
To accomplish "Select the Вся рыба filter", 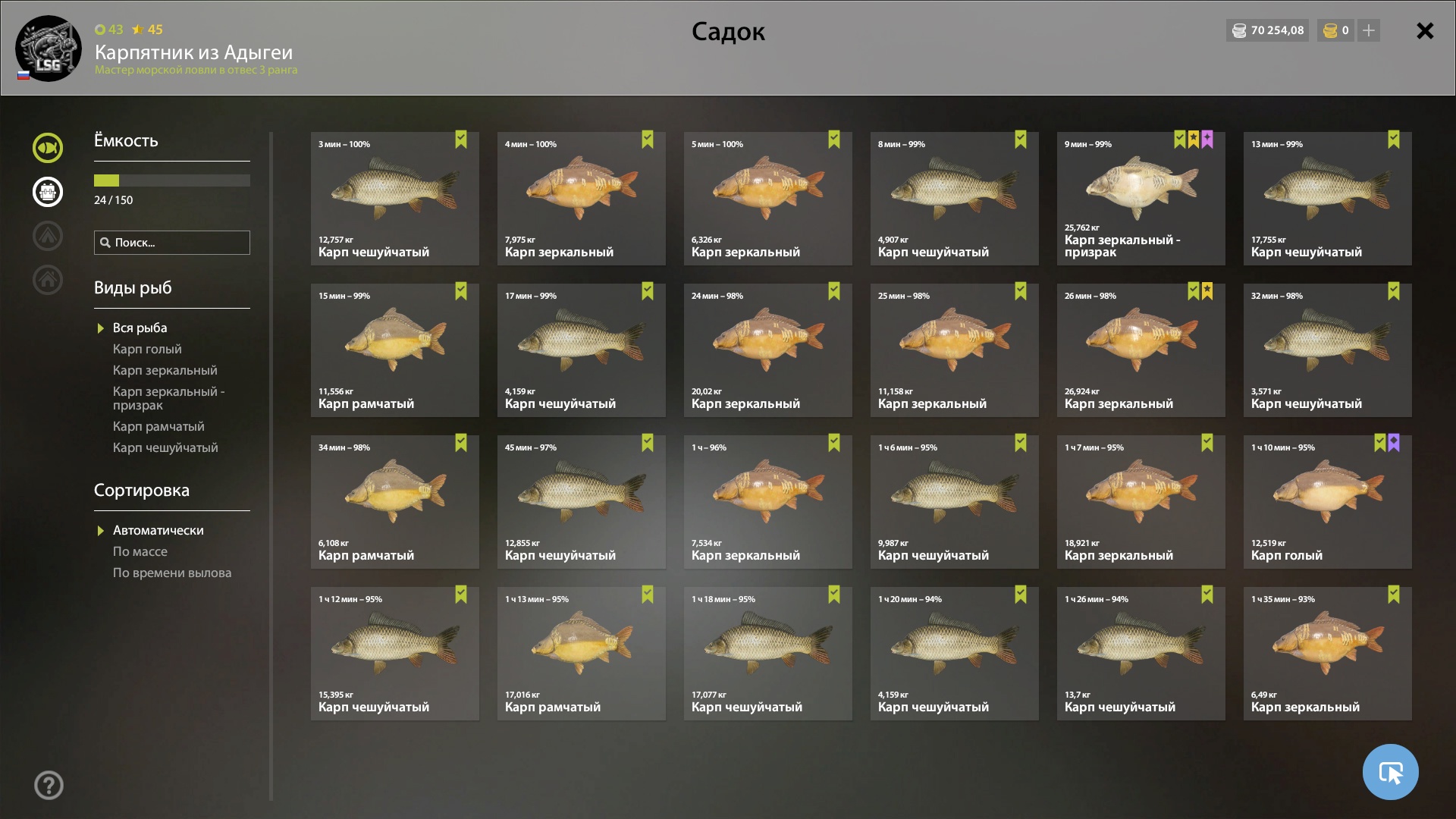I will (x=140, y=328).
